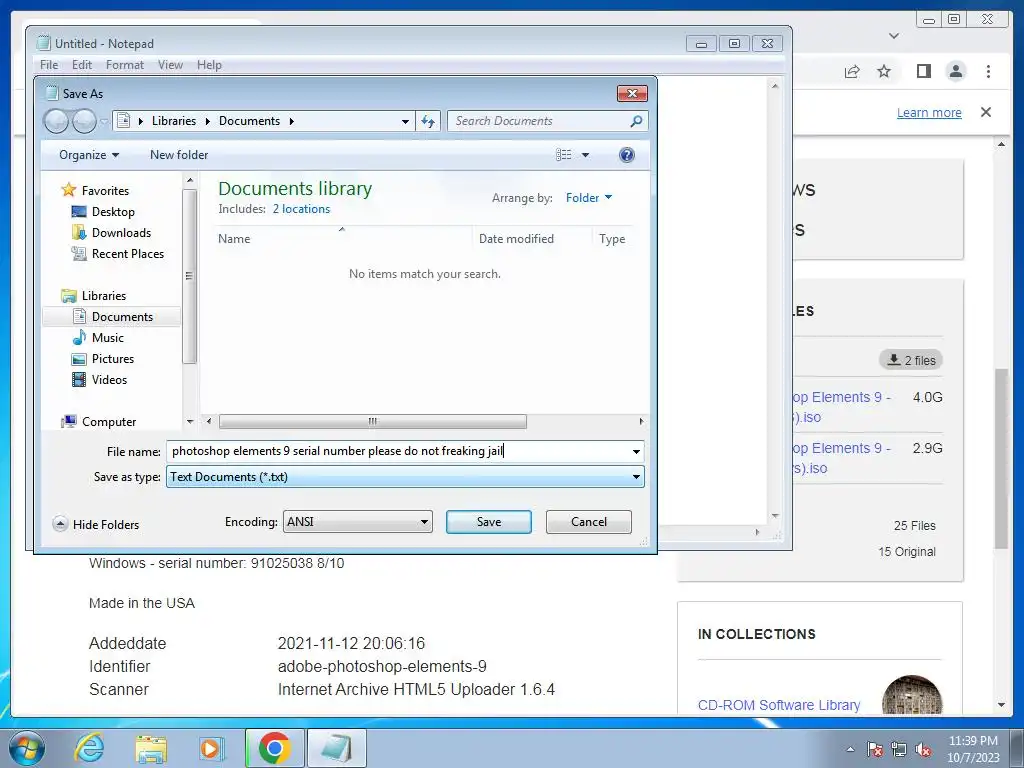Select Videos library in navigation pane
Image resolution: width=1024 pixels, height=768 pixels.
[x=109, y=379]
